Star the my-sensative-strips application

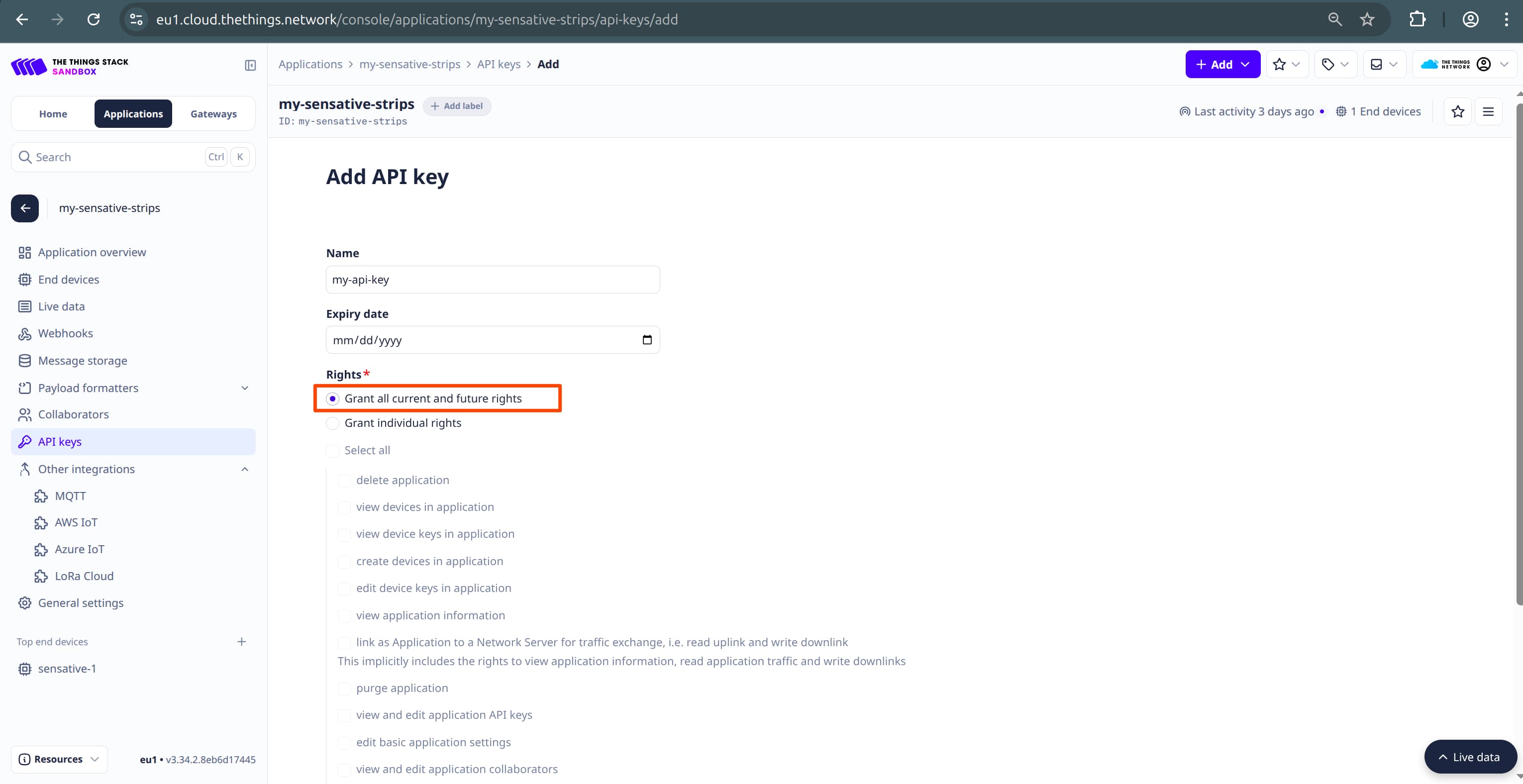tap(1458, 111)
